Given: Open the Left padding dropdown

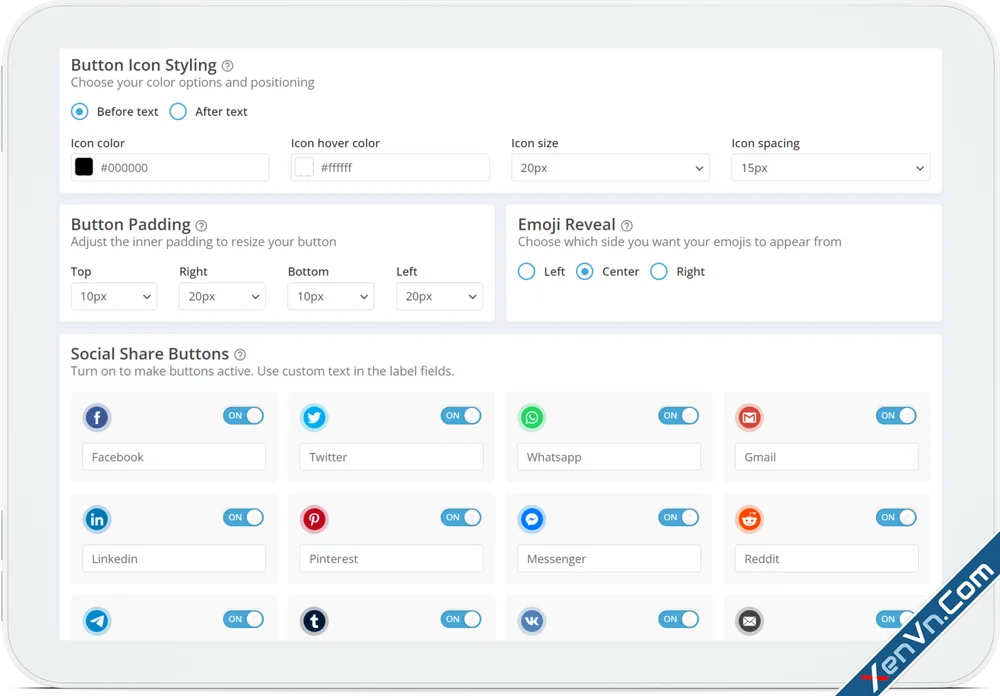Looking at the screenshot, I should click(x=439, y=297).
